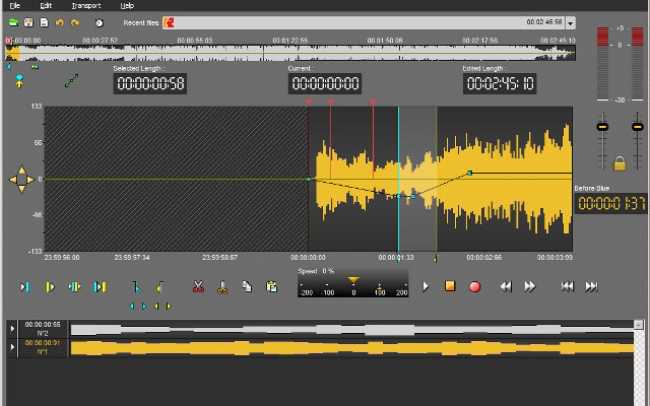Viewport: 650px width, 406px height.
Task: Click the gray Nº2 segment waveform
Action: pos(352,330)
